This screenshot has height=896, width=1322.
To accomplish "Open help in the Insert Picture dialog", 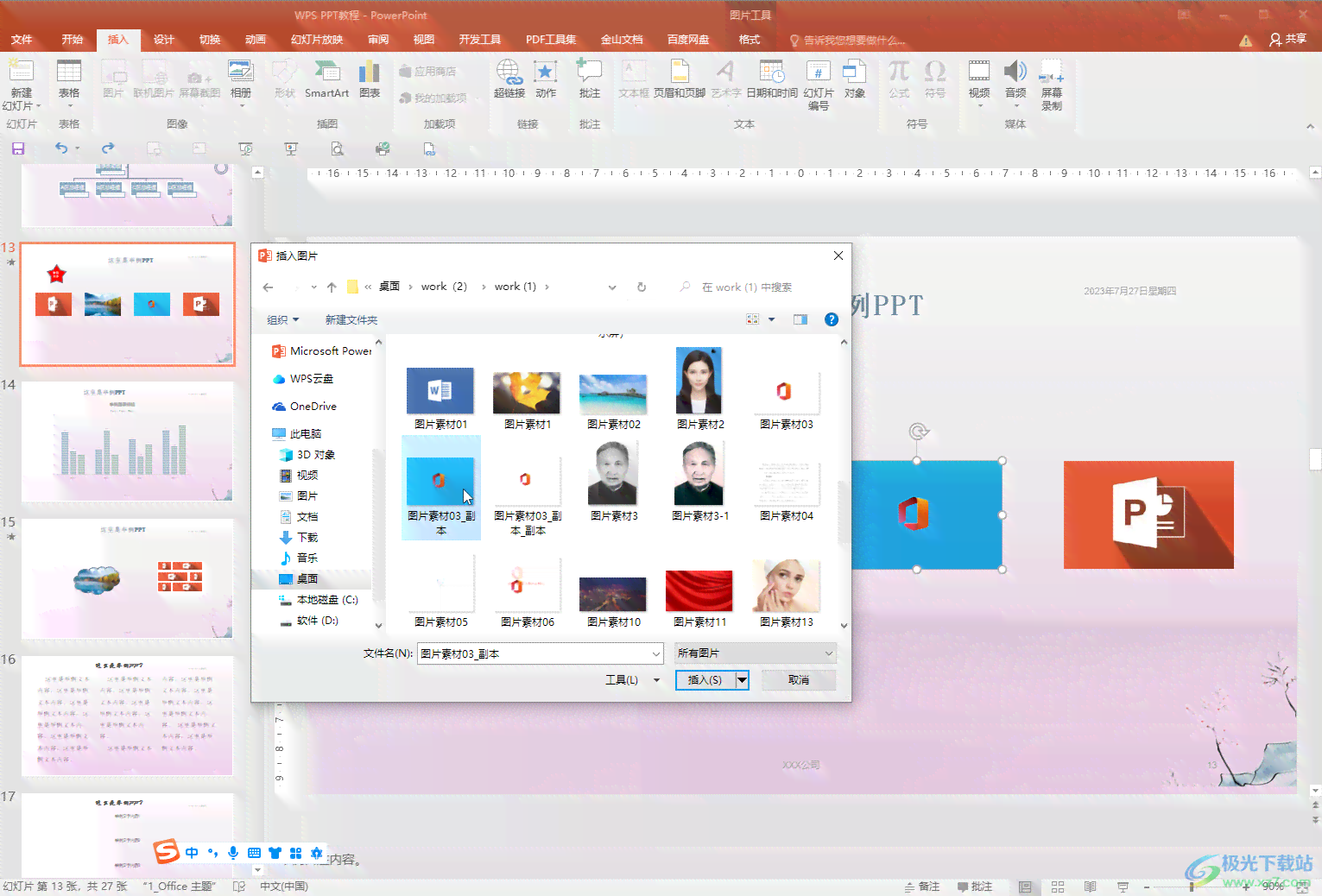I will [x=832, y=319].
